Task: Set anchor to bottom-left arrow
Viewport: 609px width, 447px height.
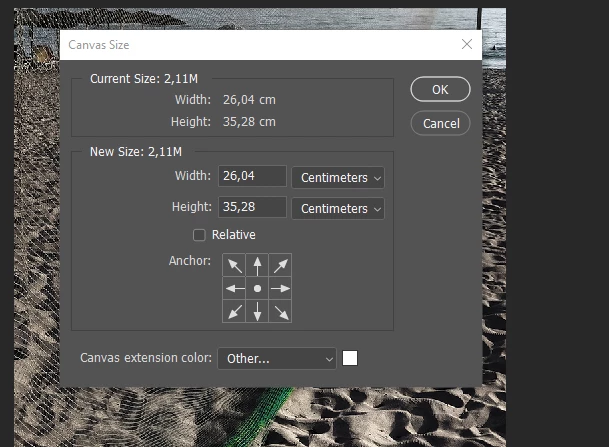Action: (x=234, y=311)
